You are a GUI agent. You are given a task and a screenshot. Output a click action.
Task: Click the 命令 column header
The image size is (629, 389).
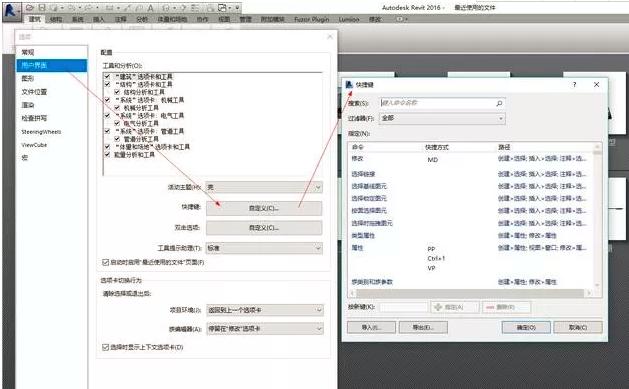click(358, 147)
